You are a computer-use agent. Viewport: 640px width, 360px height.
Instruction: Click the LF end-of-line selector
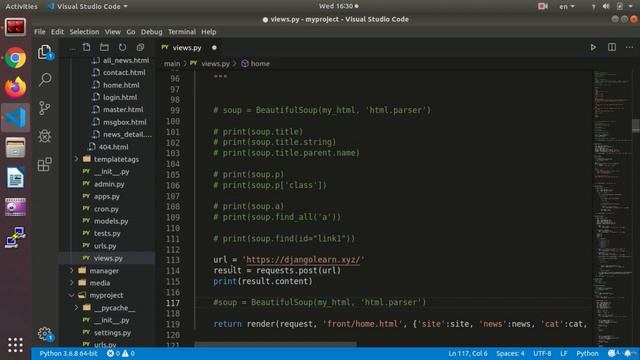(564, 353)
